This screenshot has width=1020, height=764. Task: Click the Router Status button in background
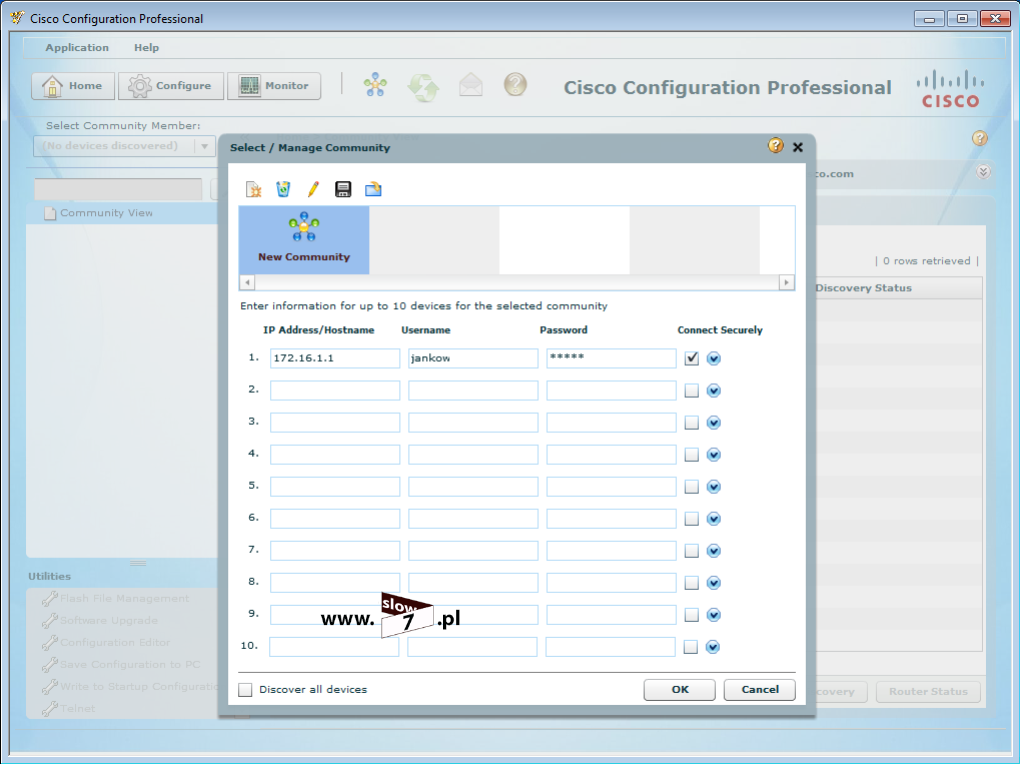tap(928, 692)
